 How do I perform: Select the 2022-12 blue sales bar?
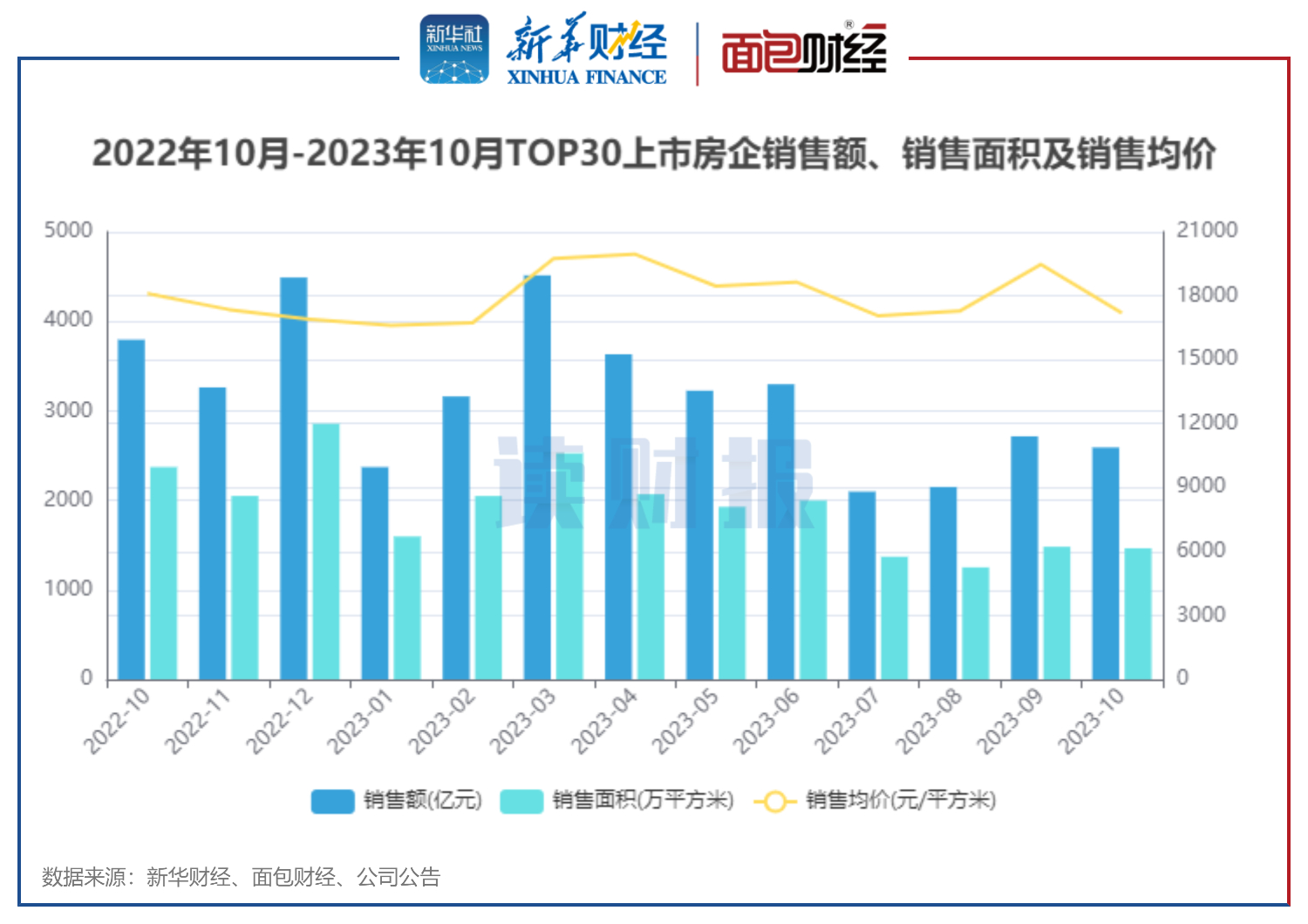click(293, 478)
